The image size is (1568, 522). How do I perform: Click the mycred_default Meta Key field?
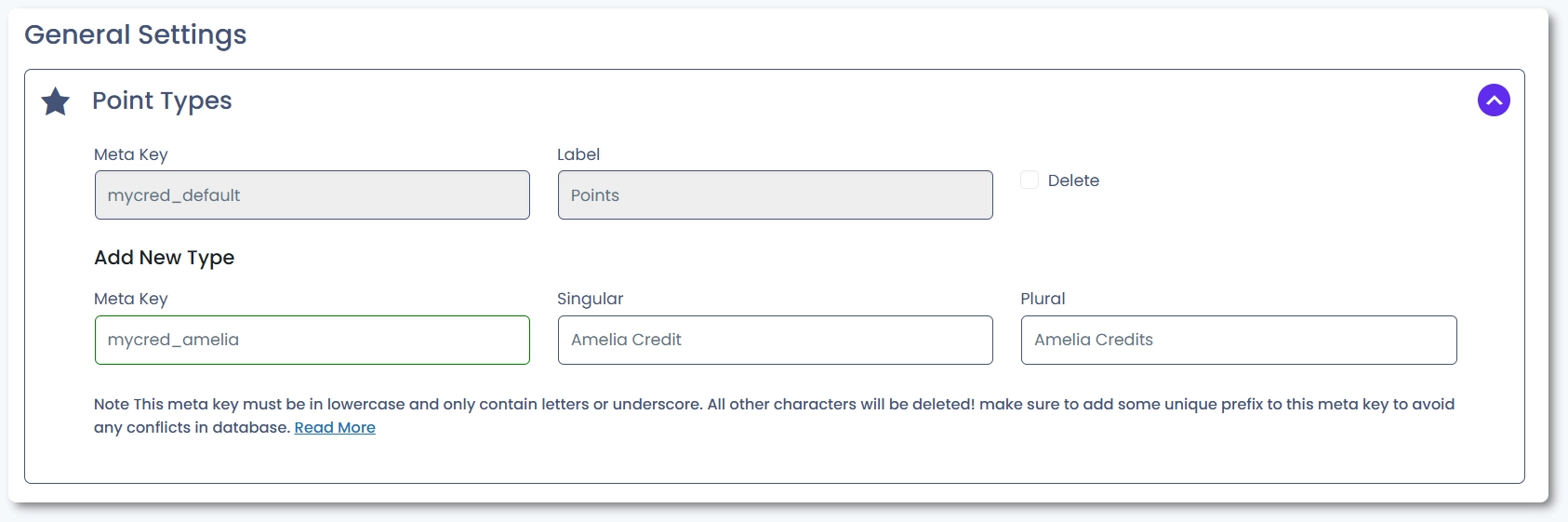[x=312, y=195]
